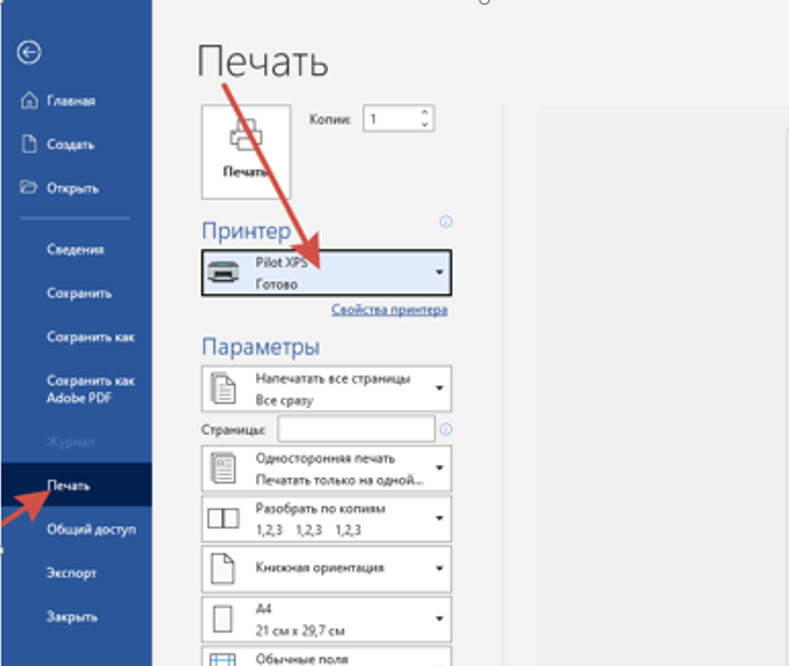Click Закрыть in the sidebar
Viewport: 789px width, 666px height.
(72, 617)
